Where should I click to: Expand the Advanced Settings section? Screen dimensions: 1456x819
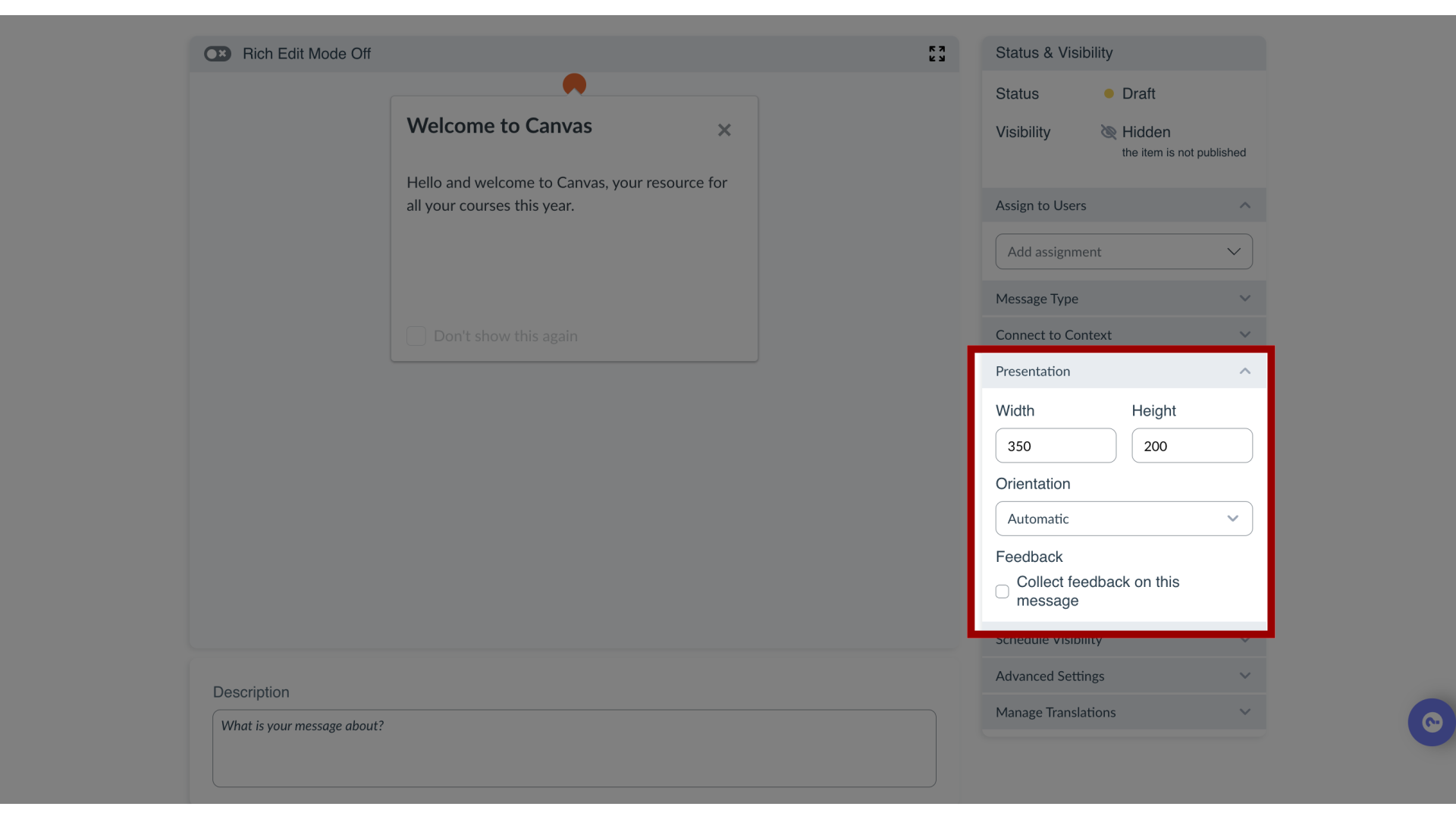click(1124, 676)
